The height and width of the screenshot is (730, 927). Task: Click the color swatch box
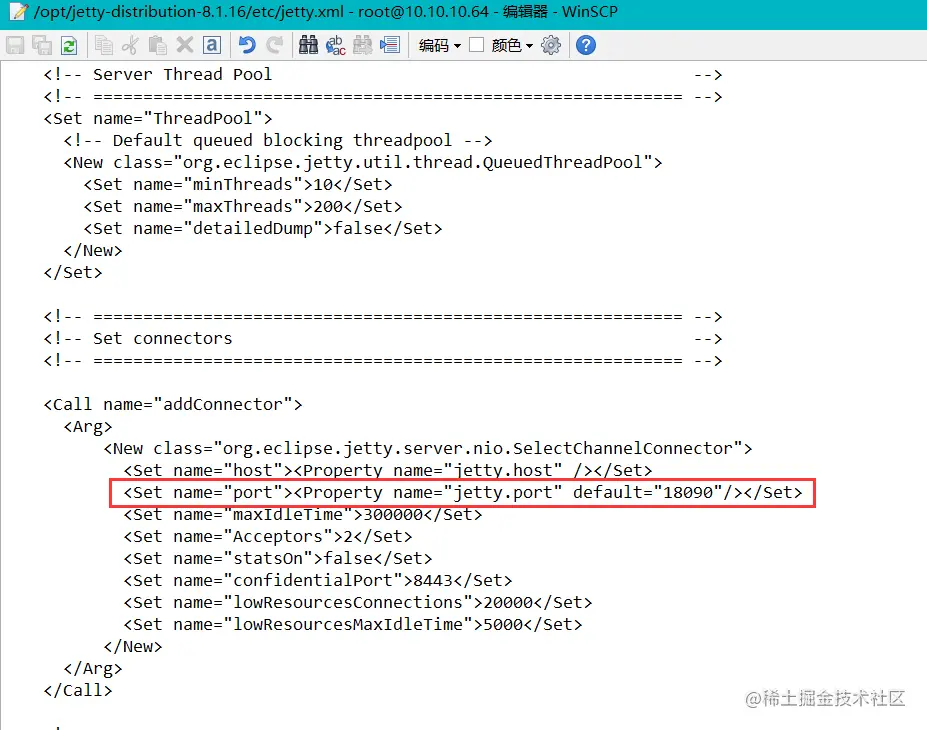point(477,45)
